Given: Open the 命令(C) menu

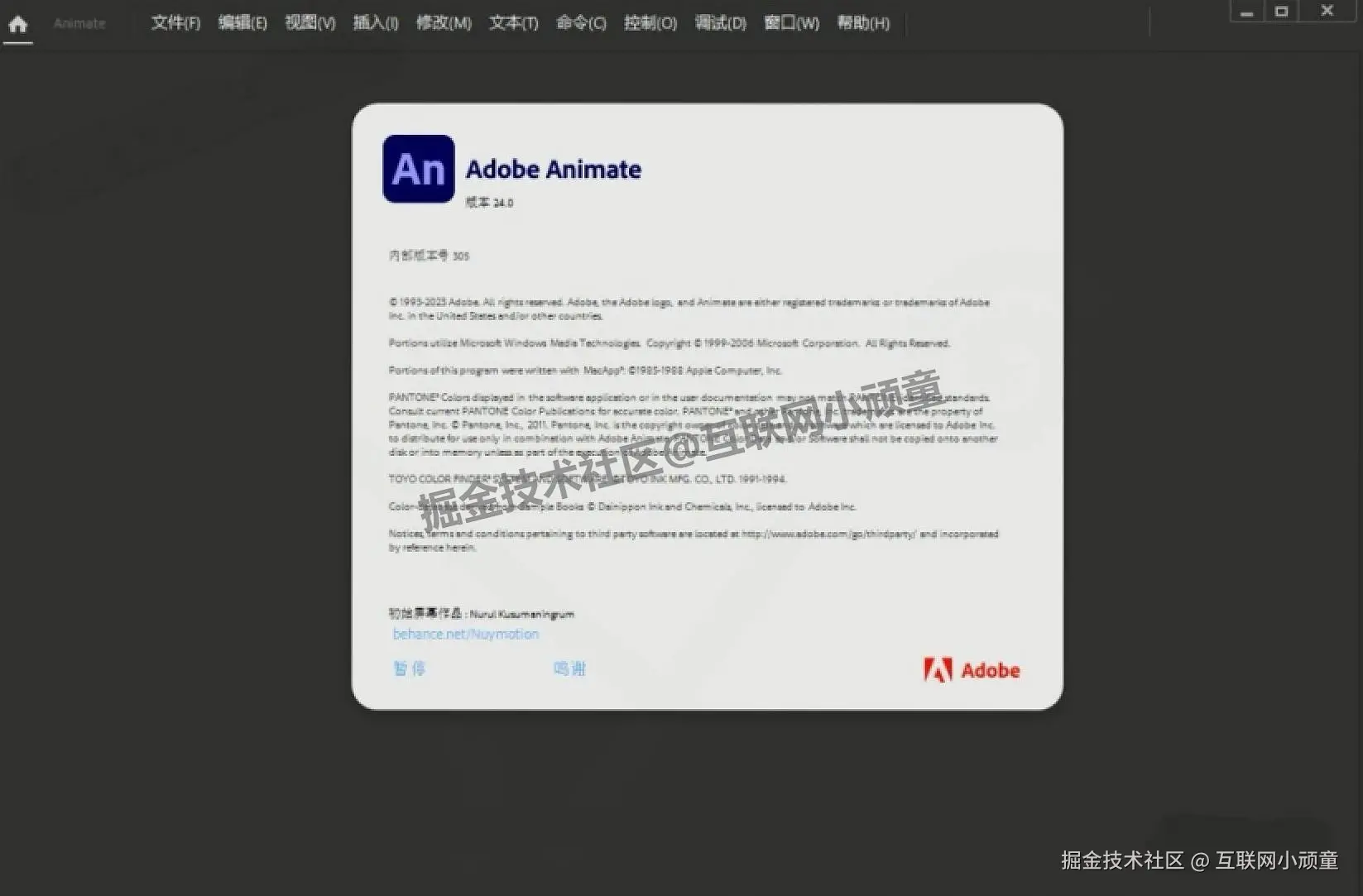Looking at the screenshot, I should click(x=580, y=23).
